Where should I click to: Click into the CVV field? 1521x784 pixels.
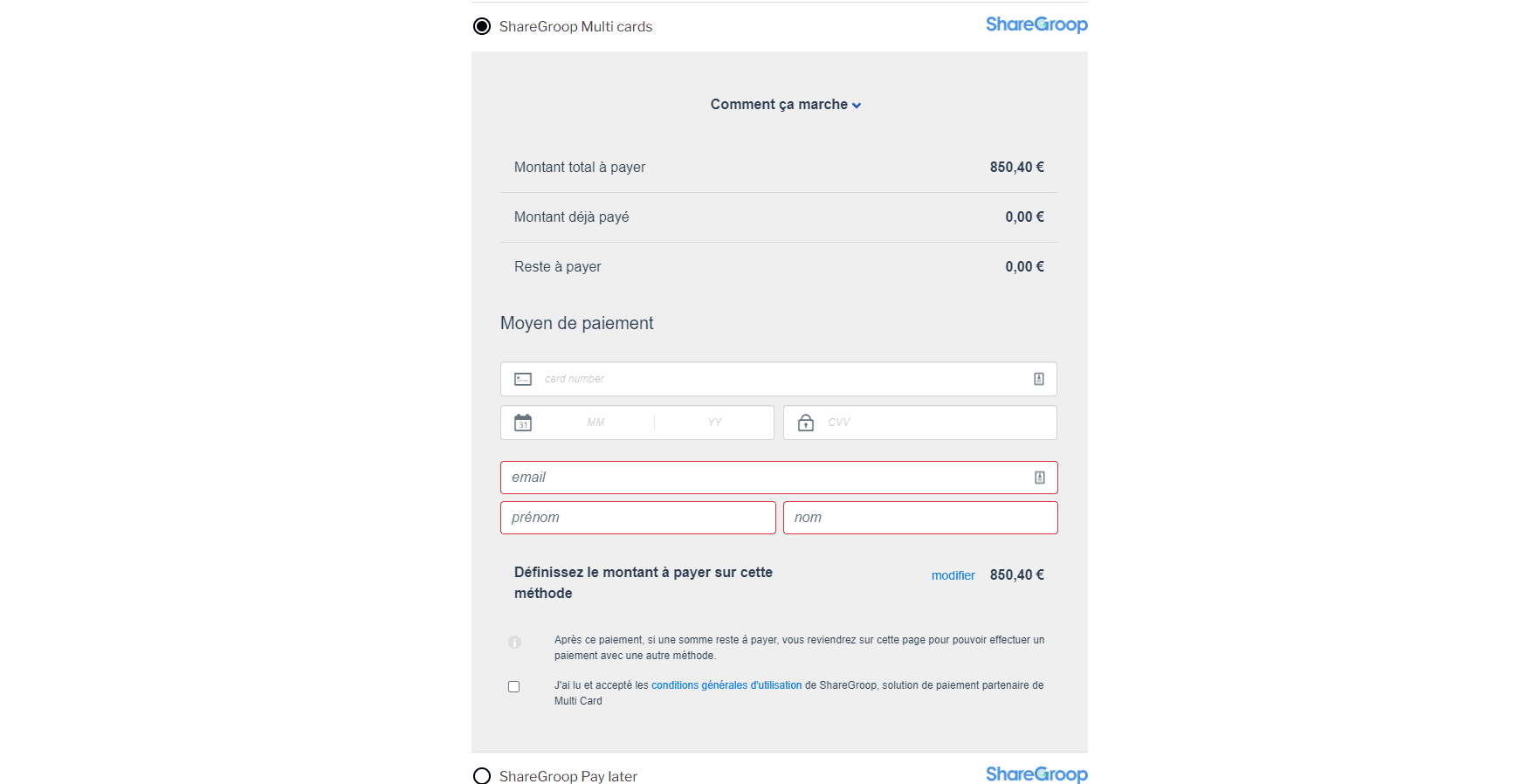coord(934,423)
